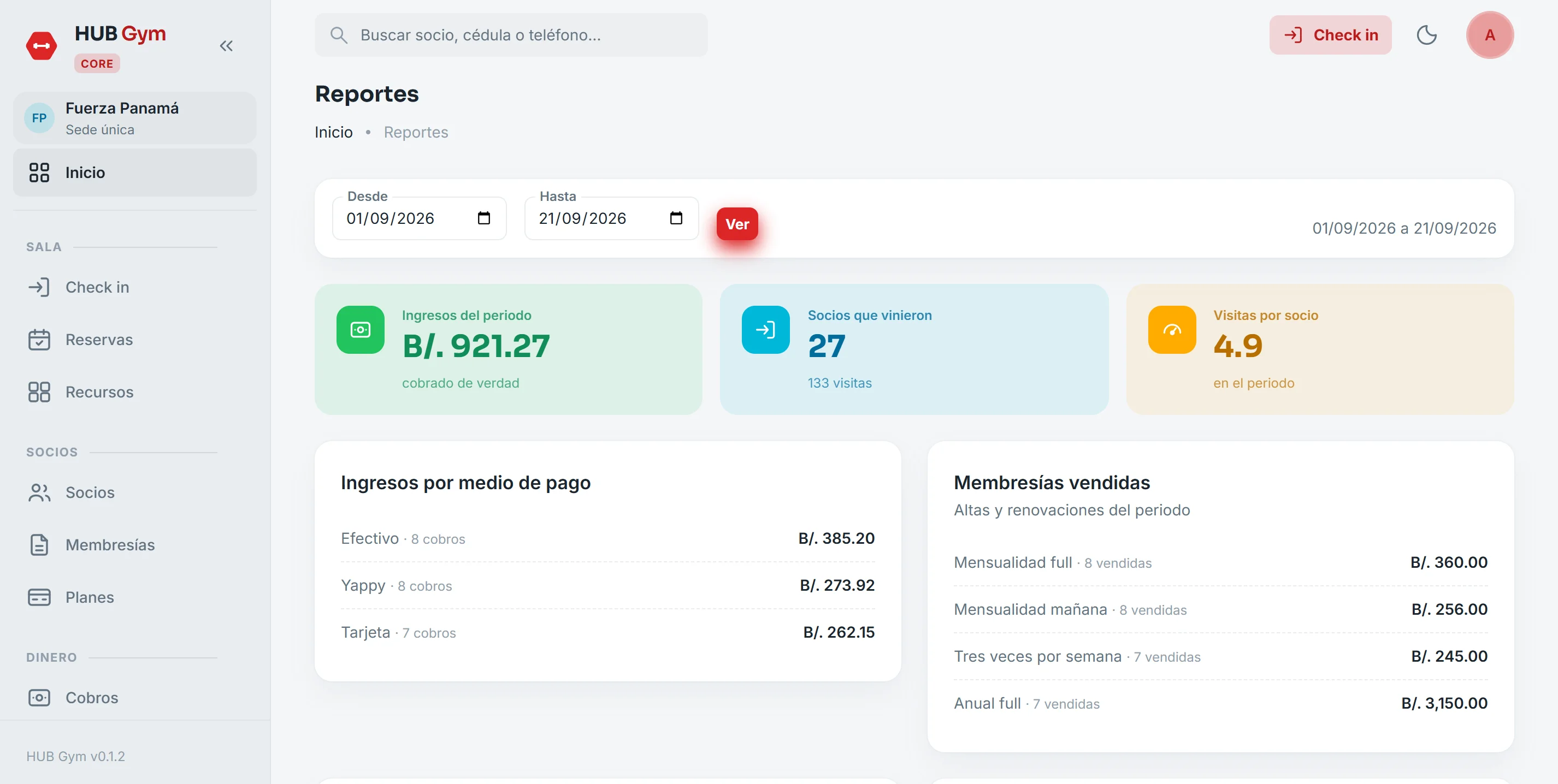Click the date range summary text

[x=1404, y=229]
